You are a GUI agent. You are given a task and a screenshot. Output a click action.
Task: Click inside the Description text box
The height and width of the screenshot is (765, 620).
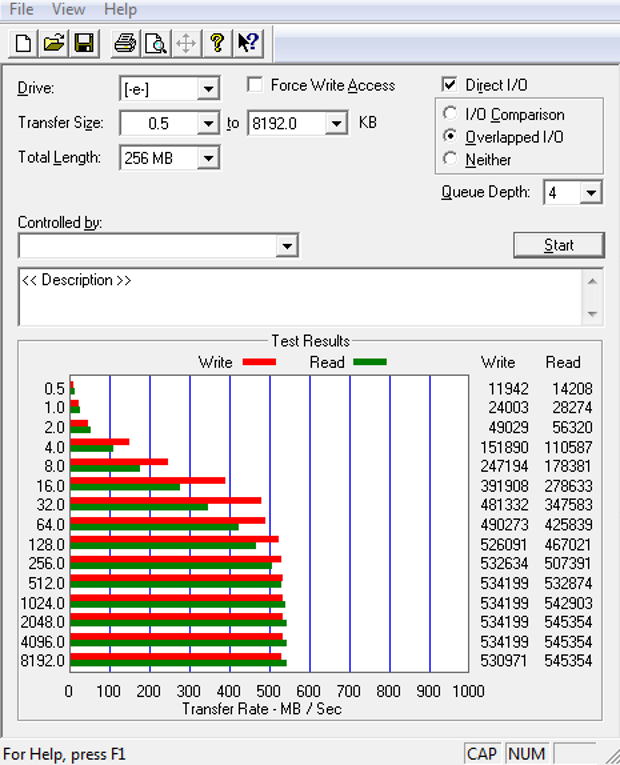point(300,296)
